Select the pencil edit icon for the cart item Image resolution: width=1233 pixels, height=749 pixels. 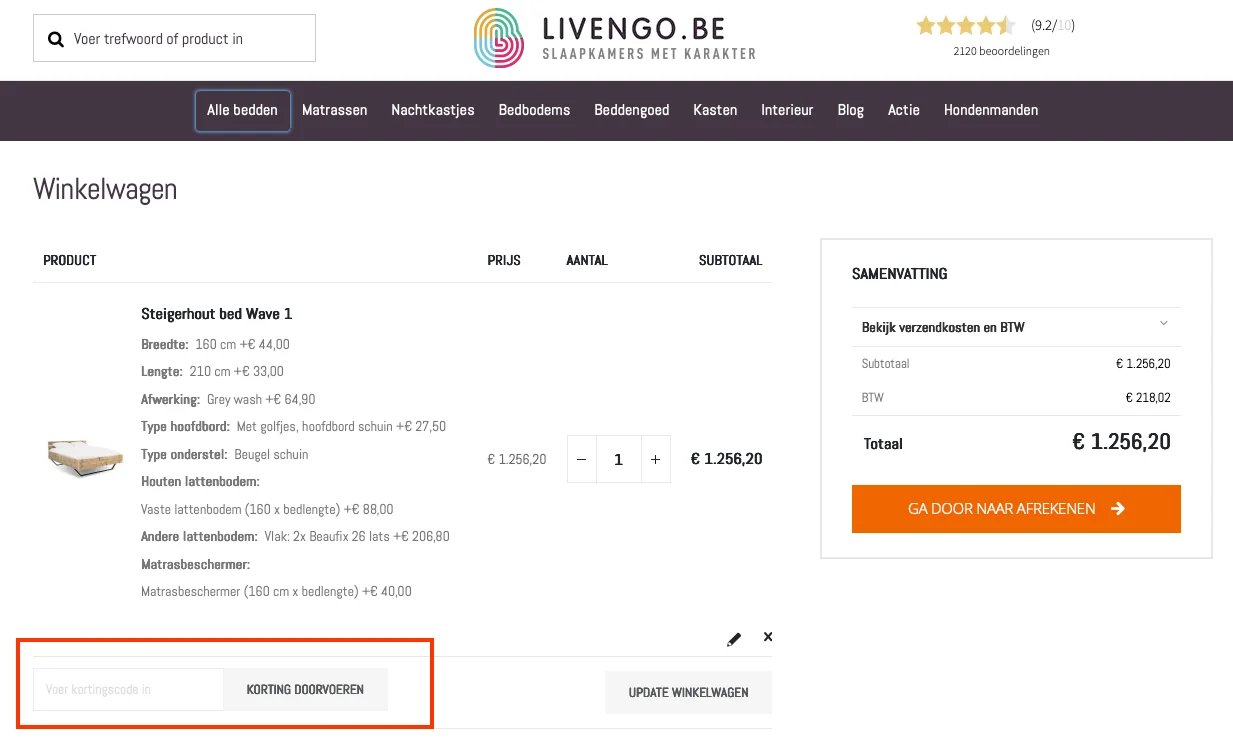pos(734,638)
